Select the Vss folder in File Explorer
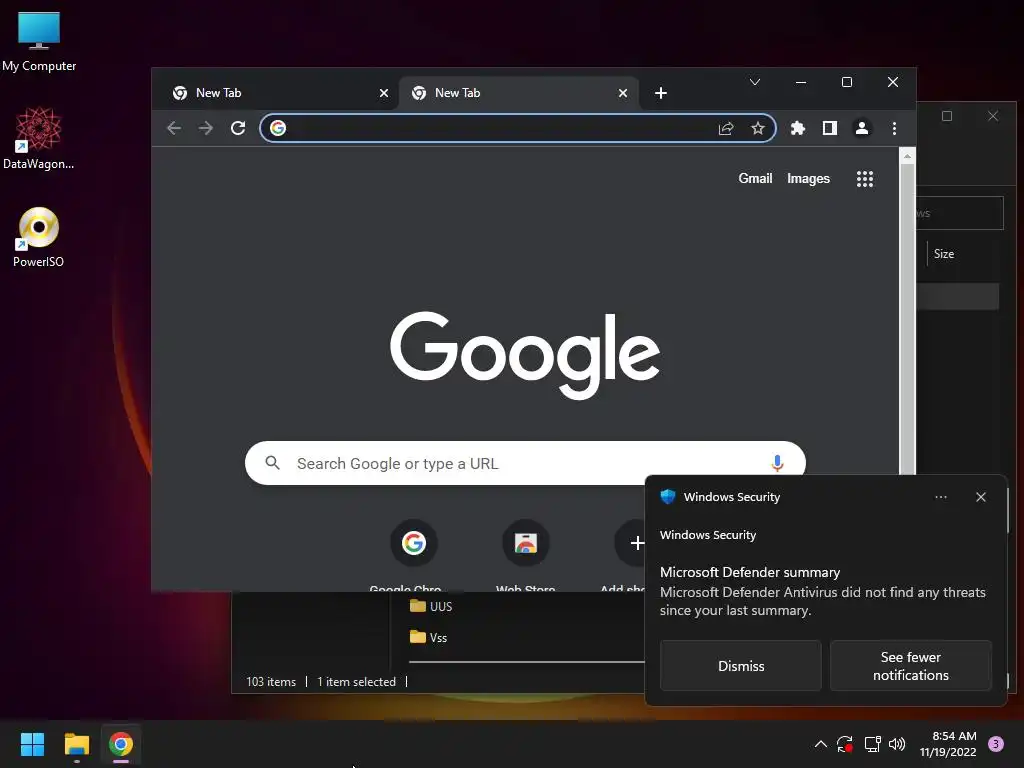Viewport: 1024px width, 768px height. tap(428, 637)
